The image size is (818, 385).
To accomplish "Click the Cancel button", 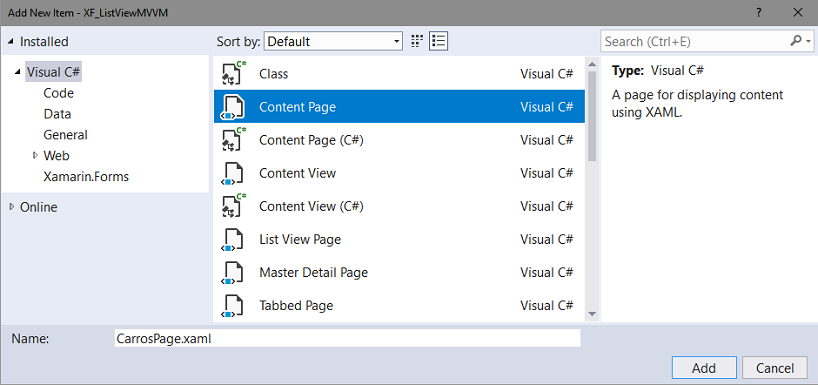I will point(775,368).
